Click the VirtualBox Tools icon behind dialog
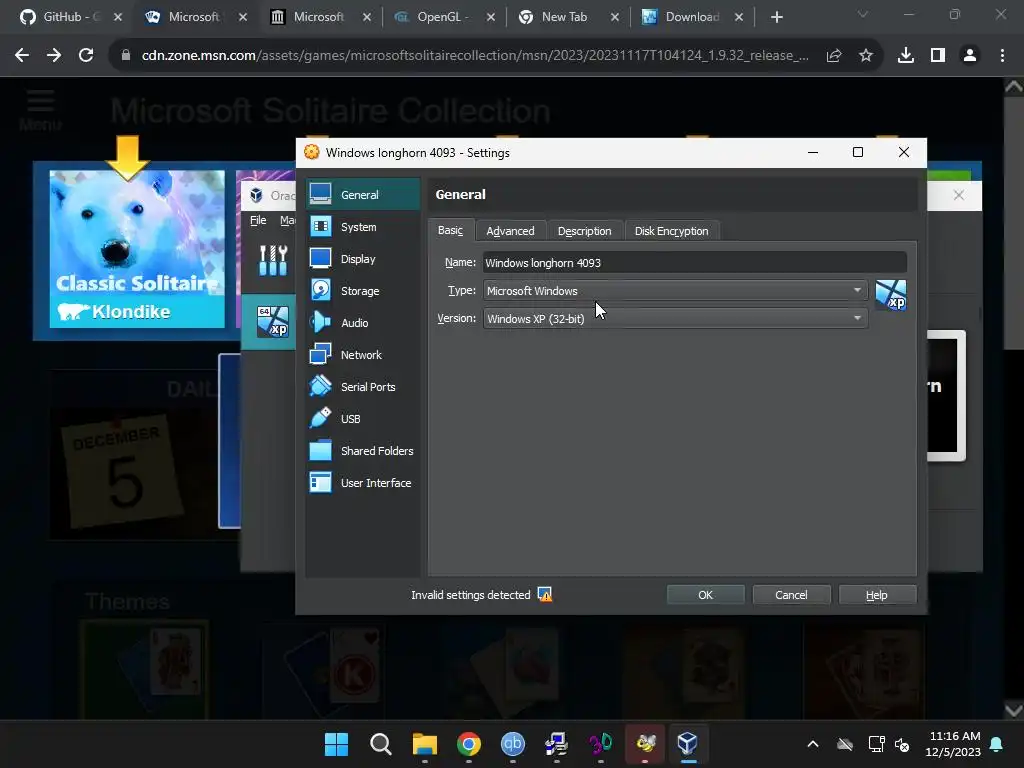The height and width of the screenshot is (768, 1024). click(273, 260)
